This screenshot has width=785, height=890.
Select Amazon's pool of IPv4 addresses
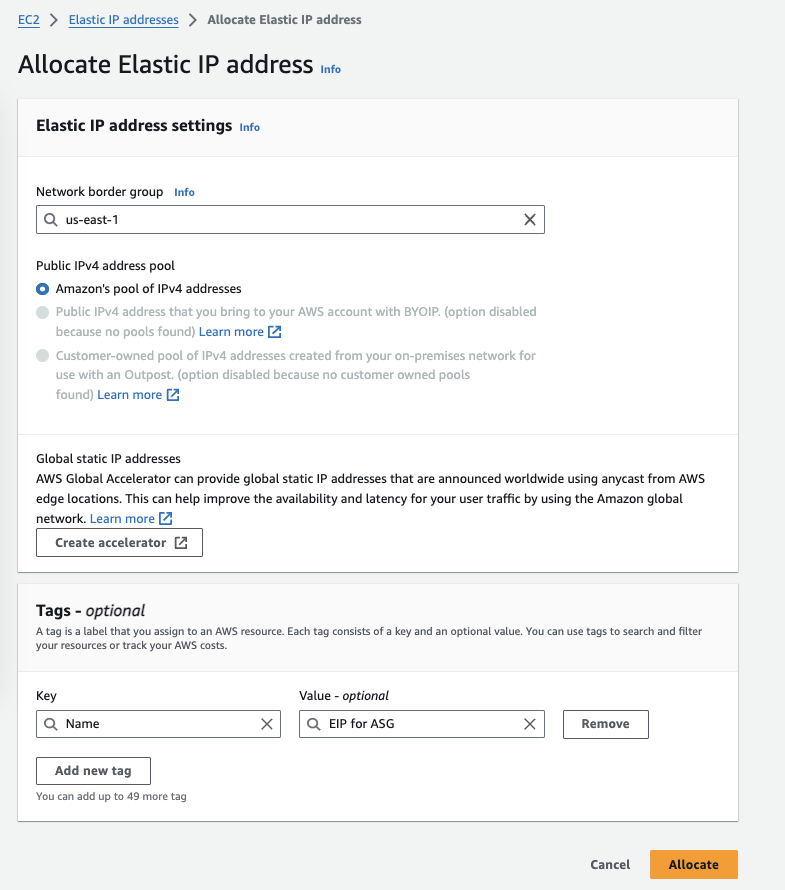click(42, 288)
